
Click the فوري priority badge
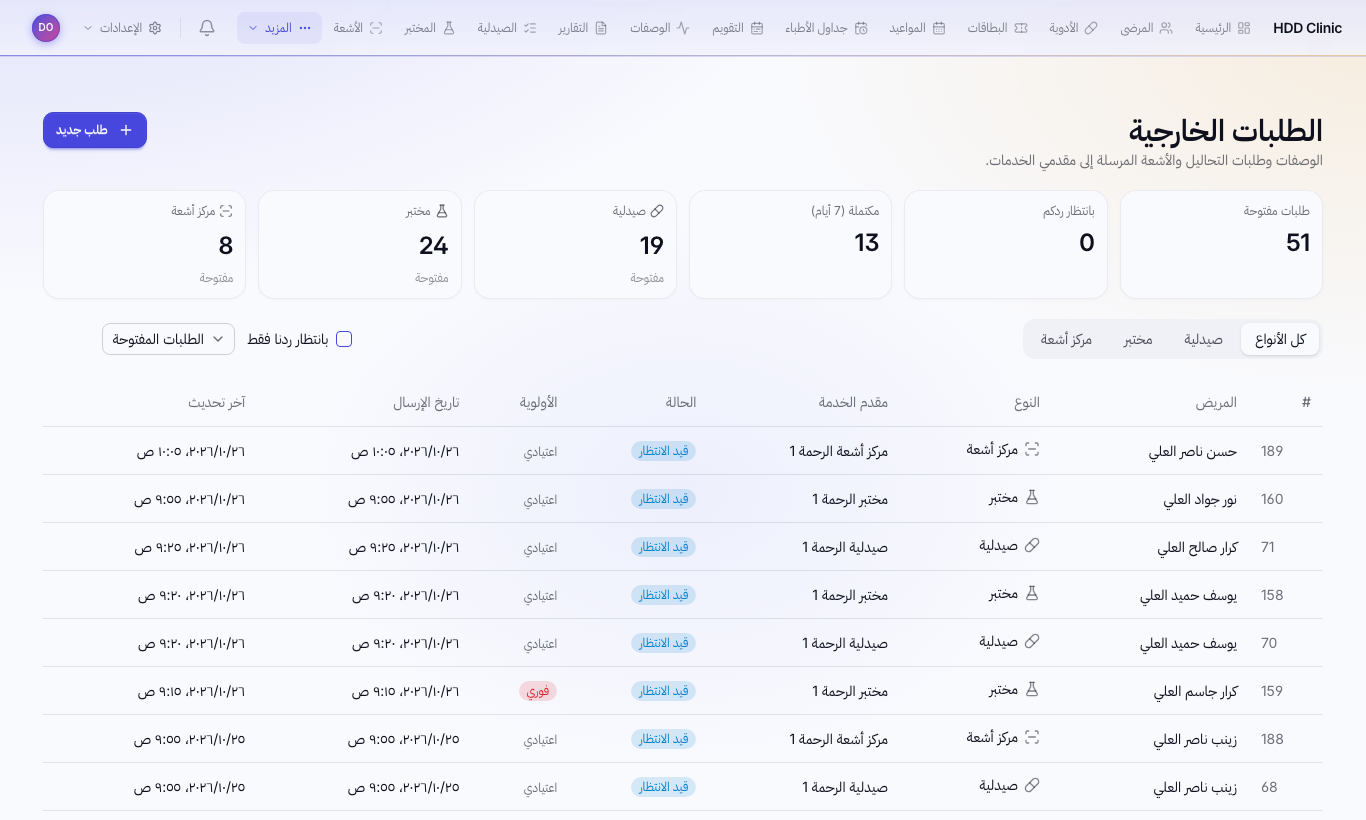pyautogui.click(x=538, y=691)
